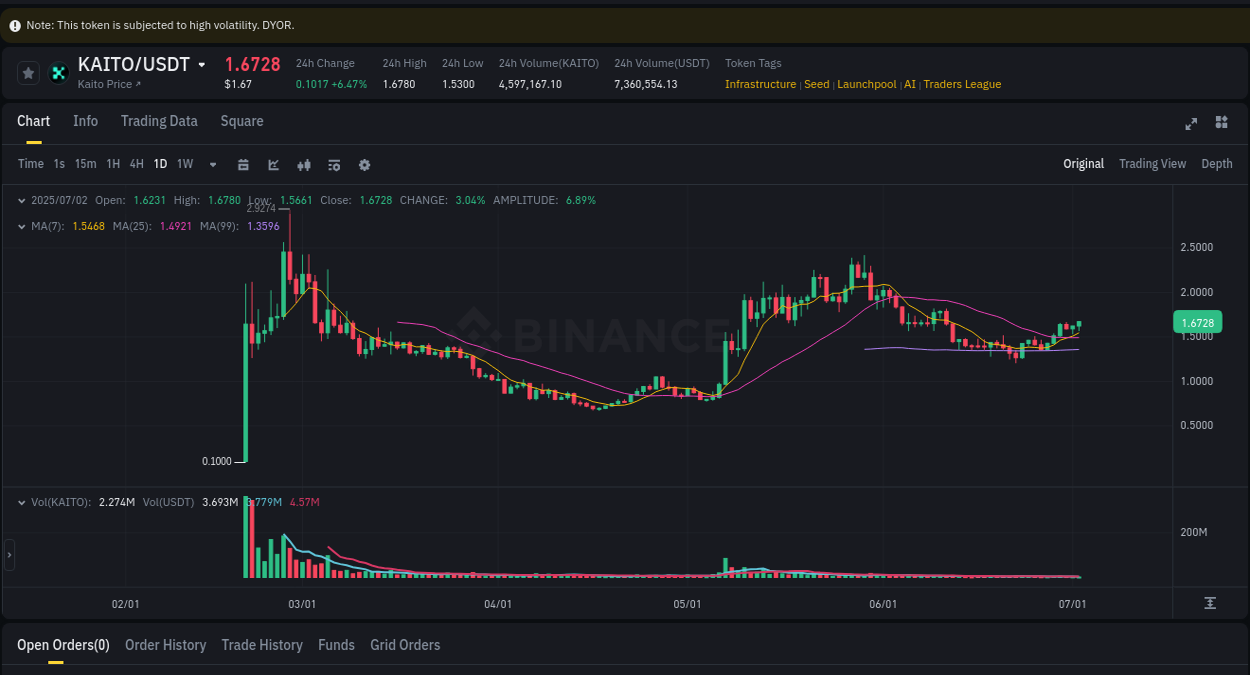The image size is (1250, 675).
Task: Open the KAITO/USDT pair dropdown
Action: (x=201, y=63)
